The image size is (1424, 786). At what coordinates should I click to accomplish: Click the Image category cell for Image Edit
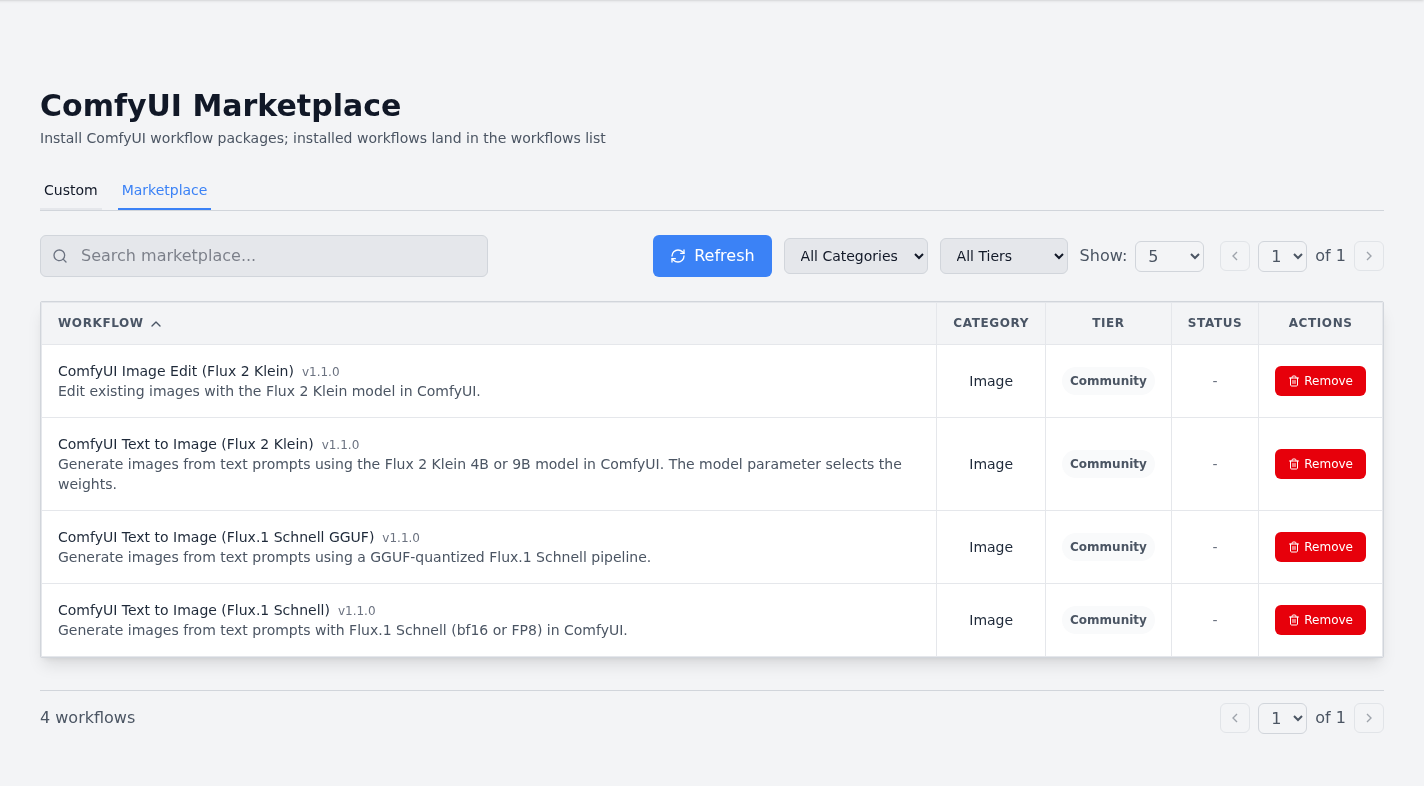point(991,381)
